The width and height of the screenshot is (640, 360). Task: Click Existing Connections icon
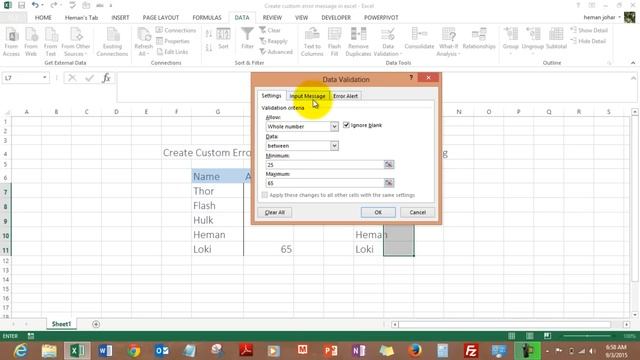[x=112, y=42]
